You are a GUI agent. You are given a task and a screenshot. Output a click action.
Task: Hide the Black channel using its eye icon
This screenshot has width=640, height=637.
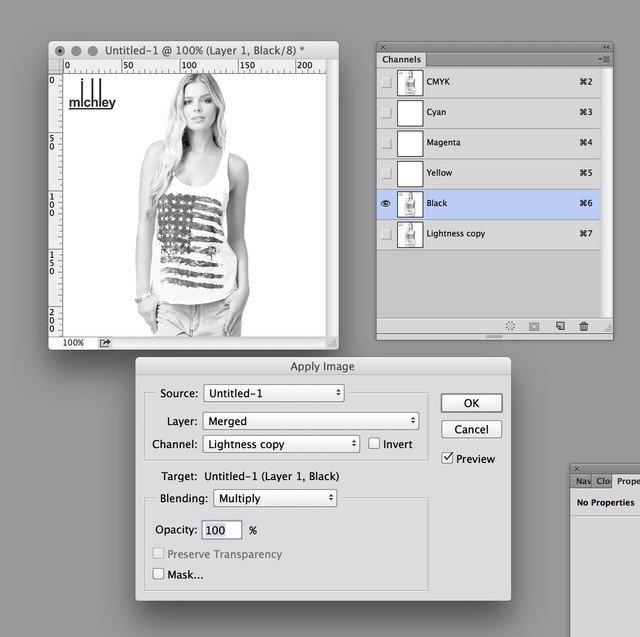(386, 203)
